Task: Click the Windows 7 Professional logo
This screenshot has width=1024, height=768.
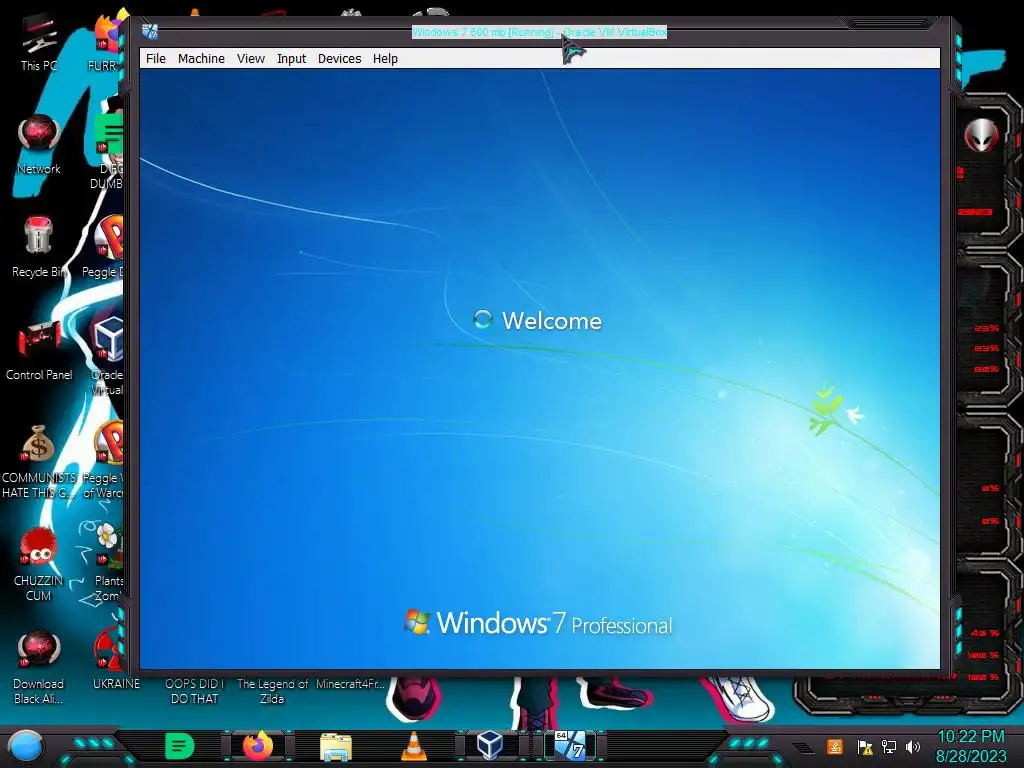Action: 538,622
